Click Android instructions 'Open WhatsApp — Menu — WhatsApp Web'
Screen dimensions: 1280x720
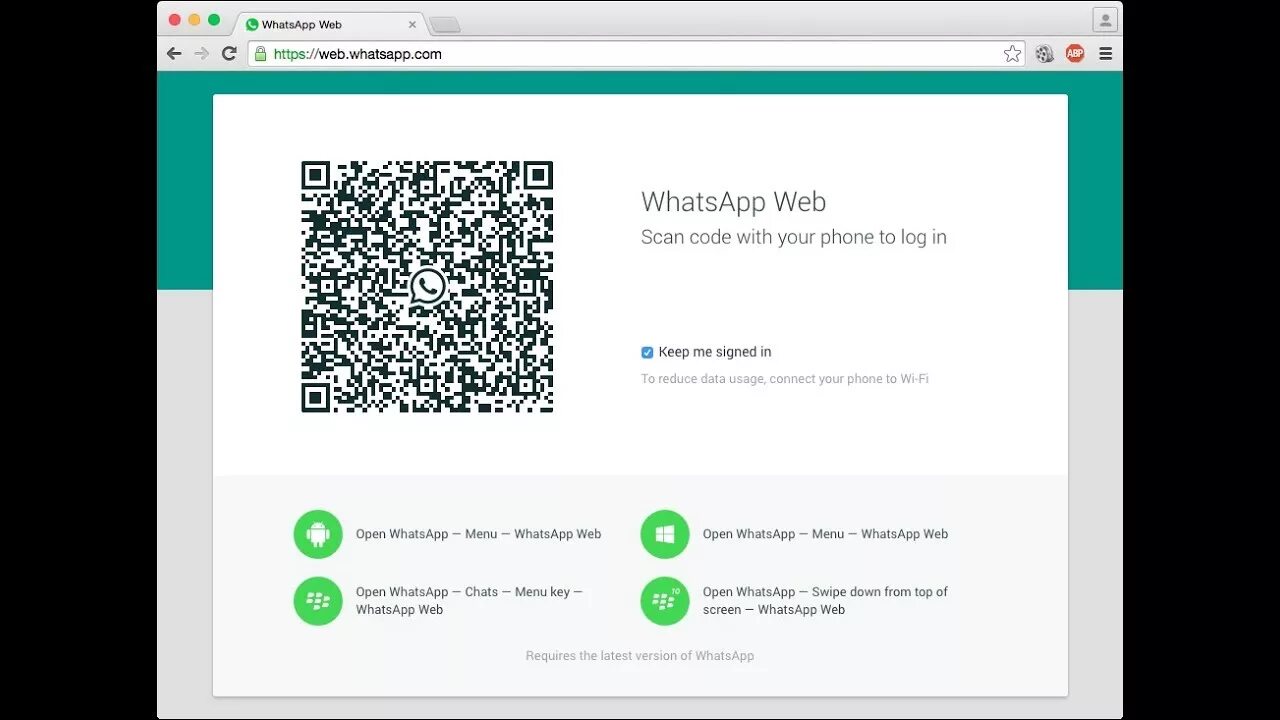pos(478,534)
